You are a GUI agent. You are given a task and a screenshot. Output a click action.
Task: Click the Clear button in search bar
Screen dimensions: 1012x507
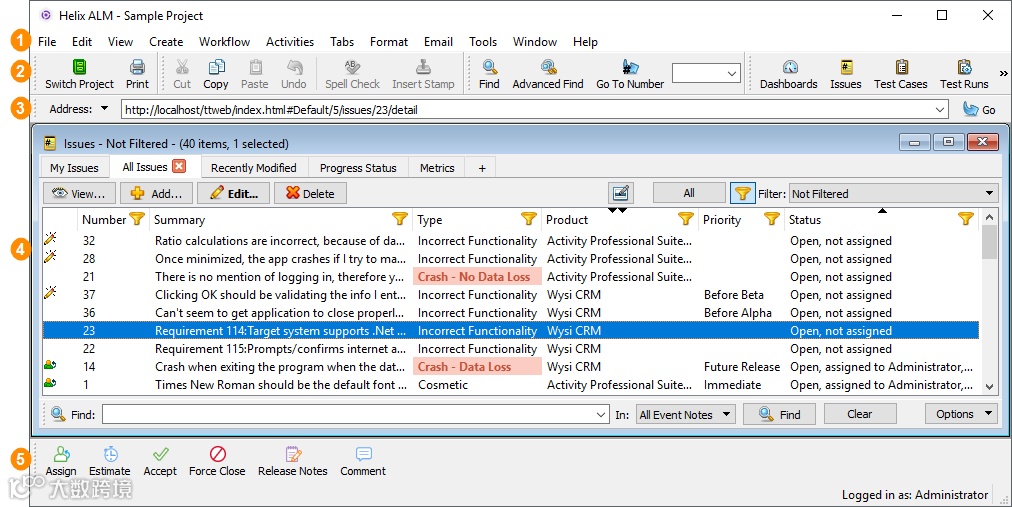tap(860, 414)
